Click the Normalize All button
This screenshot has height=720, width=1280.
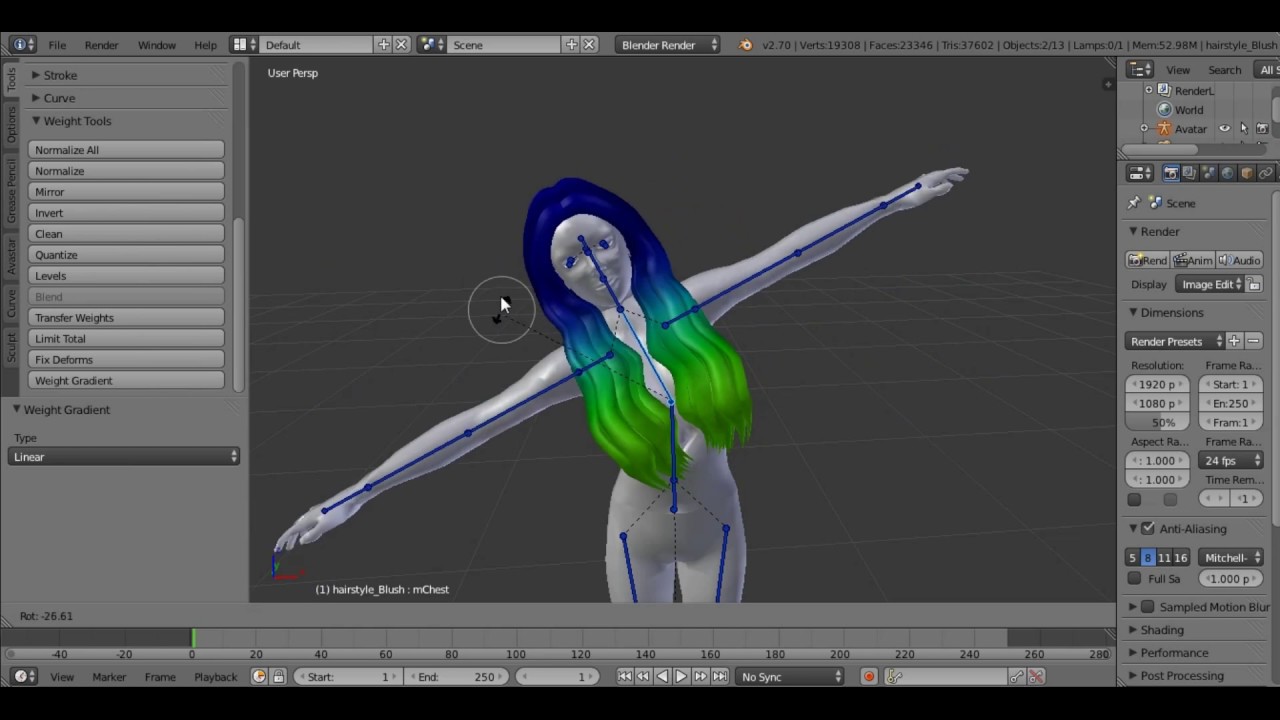[126, 150]
